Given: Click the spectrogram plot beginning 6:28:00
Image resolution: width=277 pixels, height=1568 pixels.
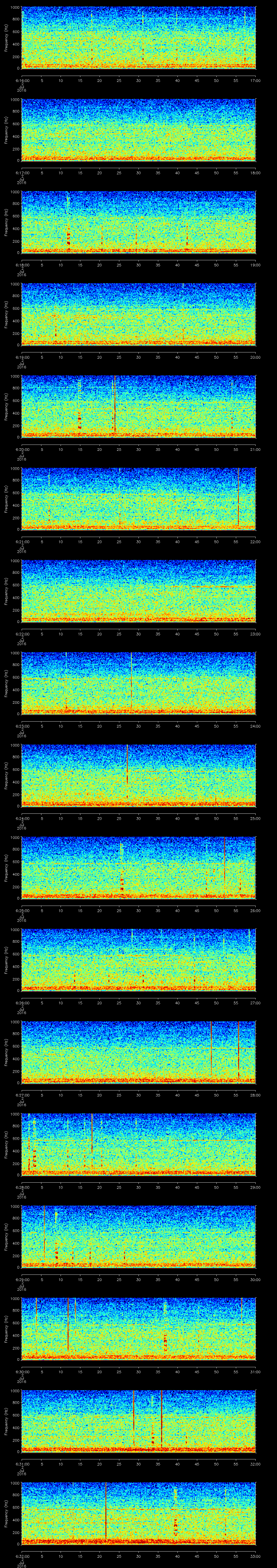Looking at the screenshot, I should pyautogui.click(x=138, y=1145).
